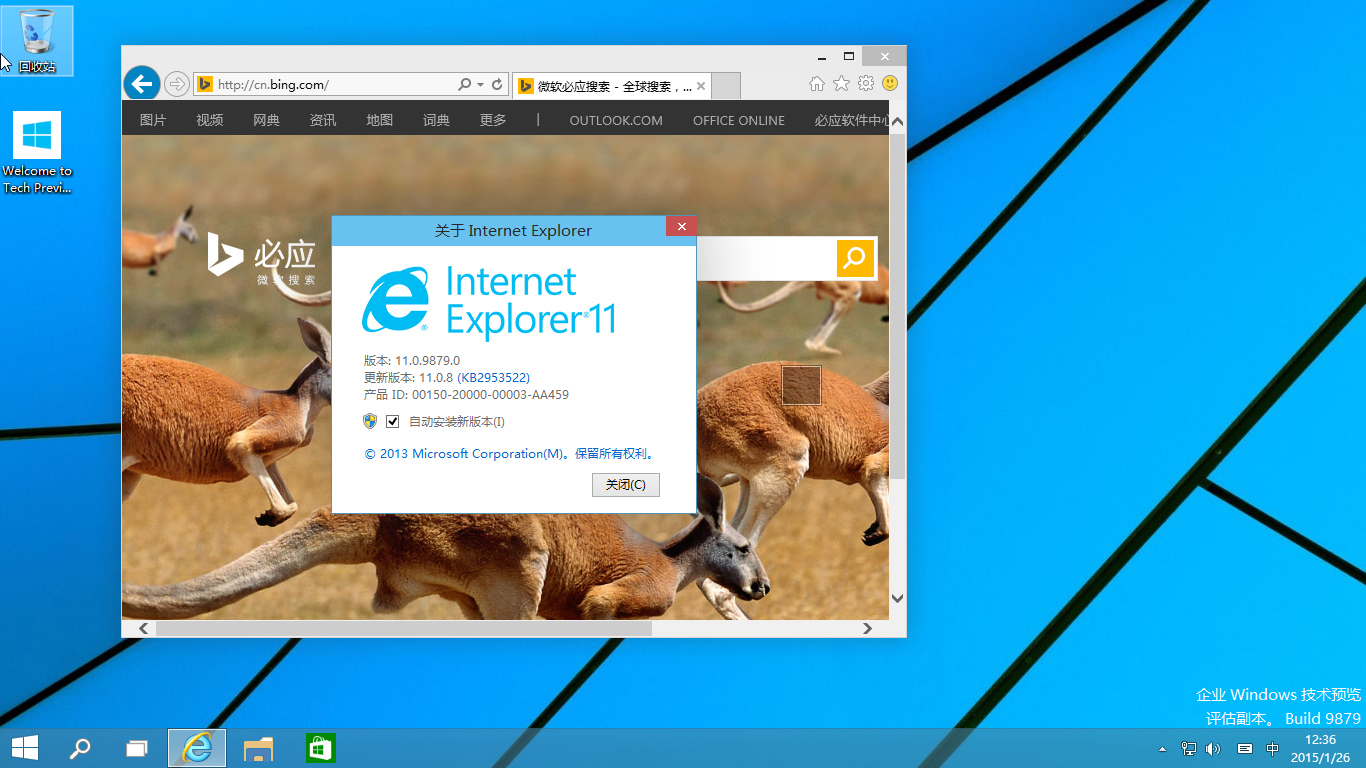Open taskbar Search magnifier
The image size is (1366, 768).
coord(79,748)
